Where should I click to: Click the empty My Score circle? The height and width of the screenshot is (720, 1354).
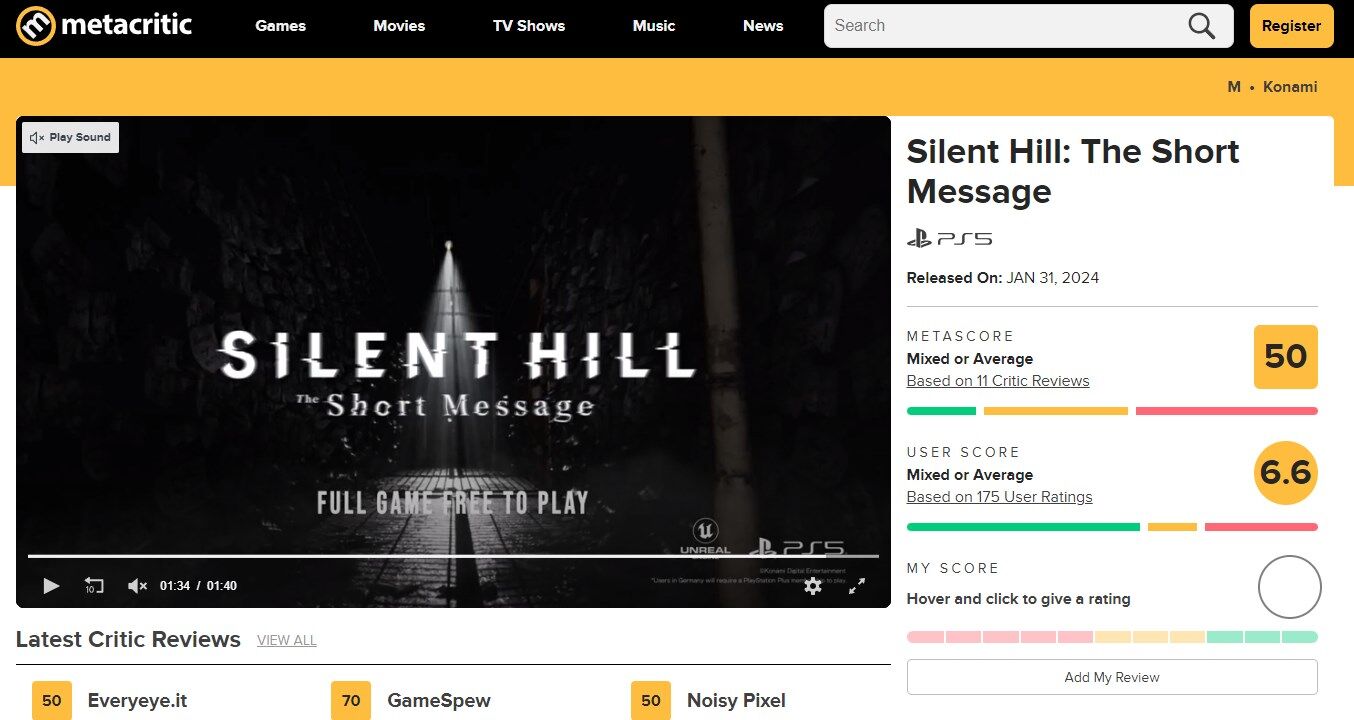click(x=1290, y=587)
